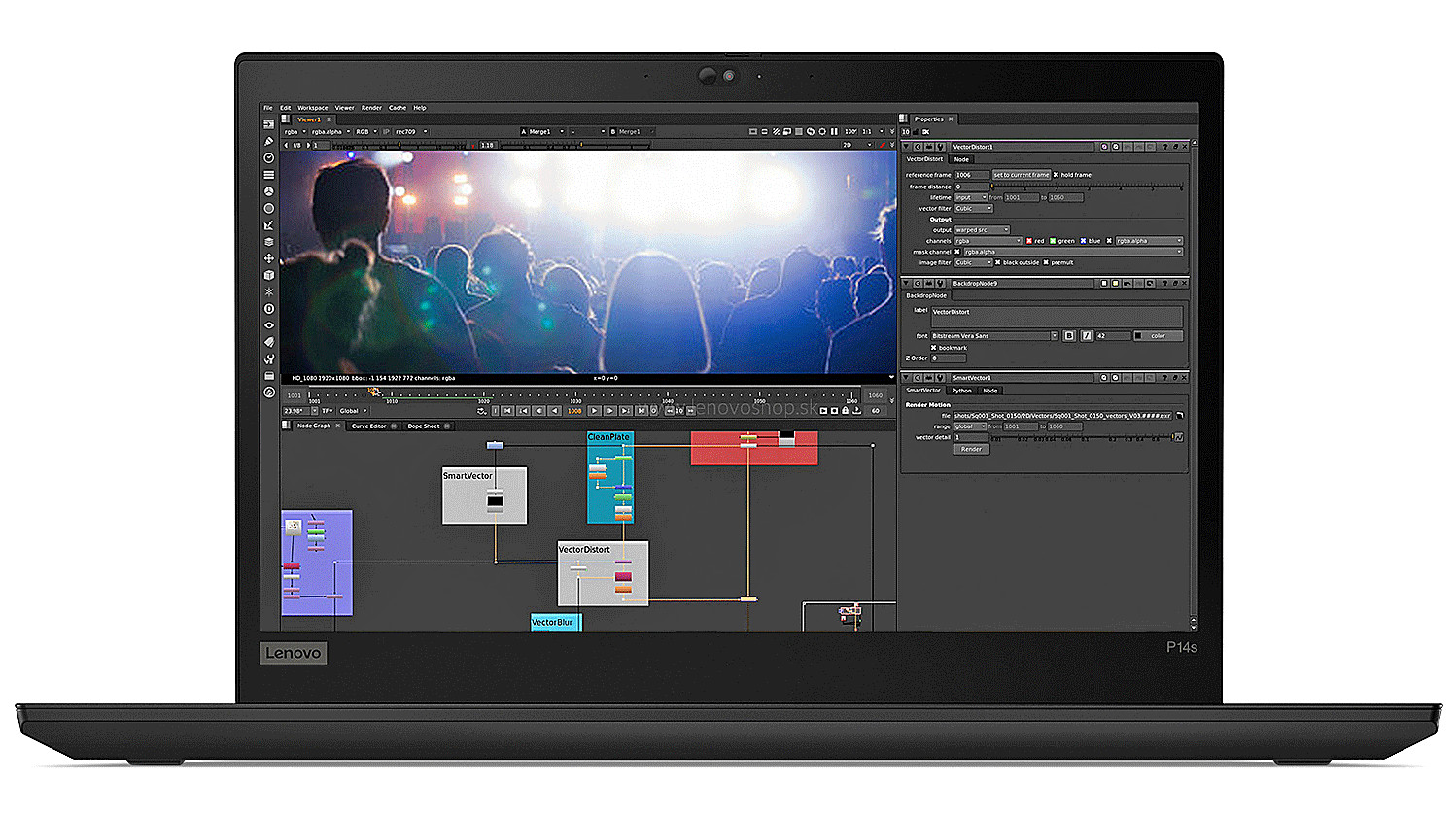1456x818 pixels.
Task: Open the Render menu
Action: (x=371, y=108)
